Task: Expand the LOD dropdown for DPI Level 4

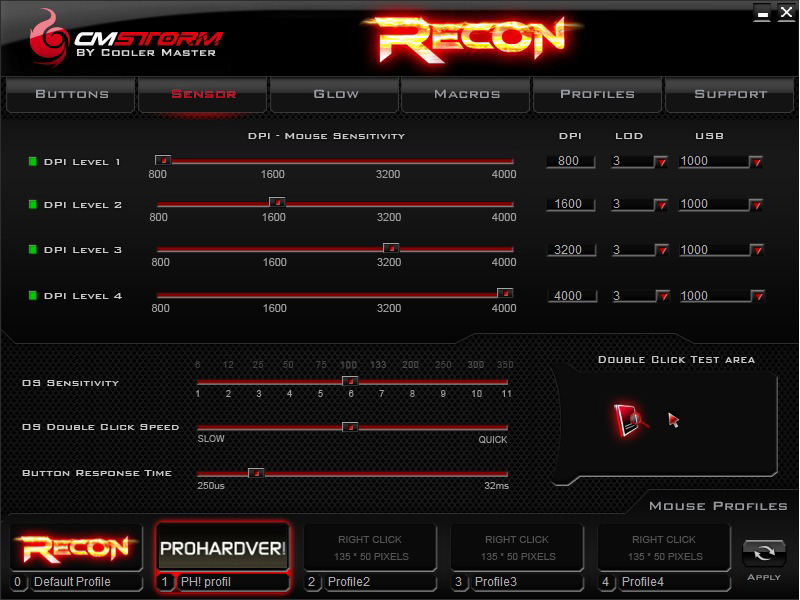Action: (x=663, y=296)
